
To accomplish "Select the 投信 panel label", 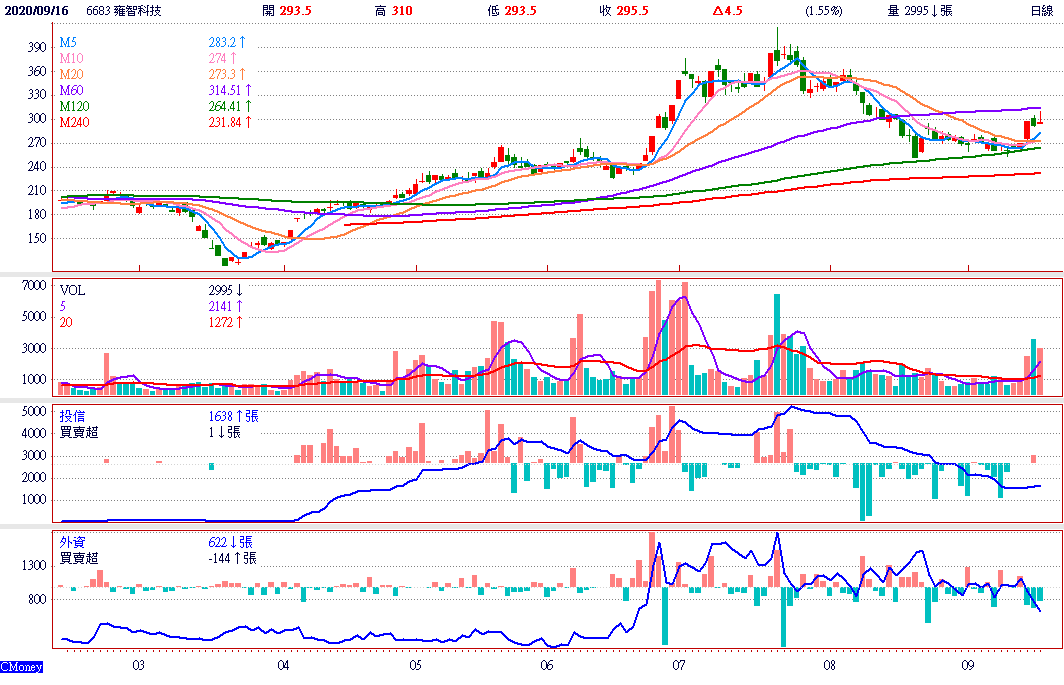I will coord(72,415).
